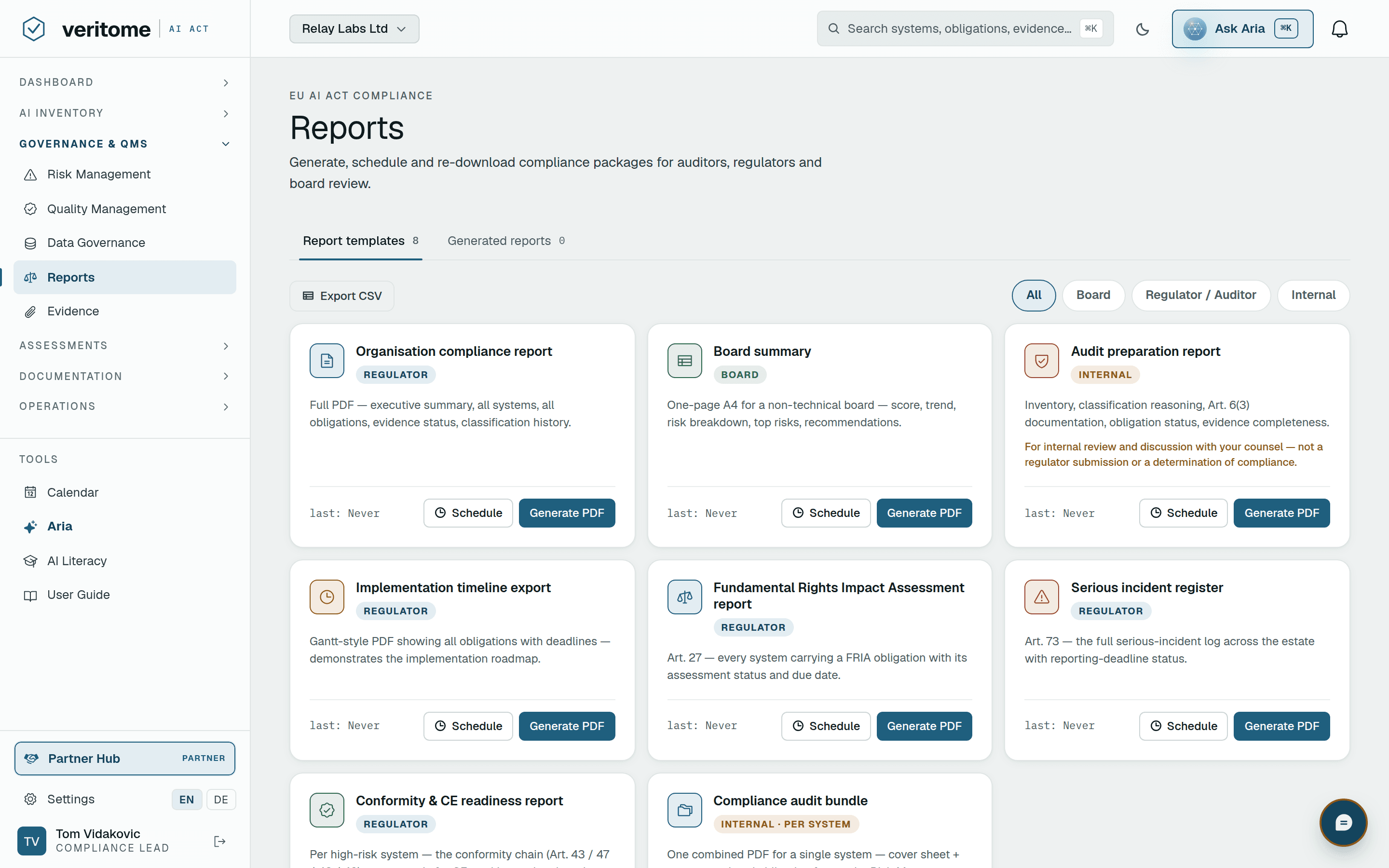Click the Board summary table icon

coord(684,361)
